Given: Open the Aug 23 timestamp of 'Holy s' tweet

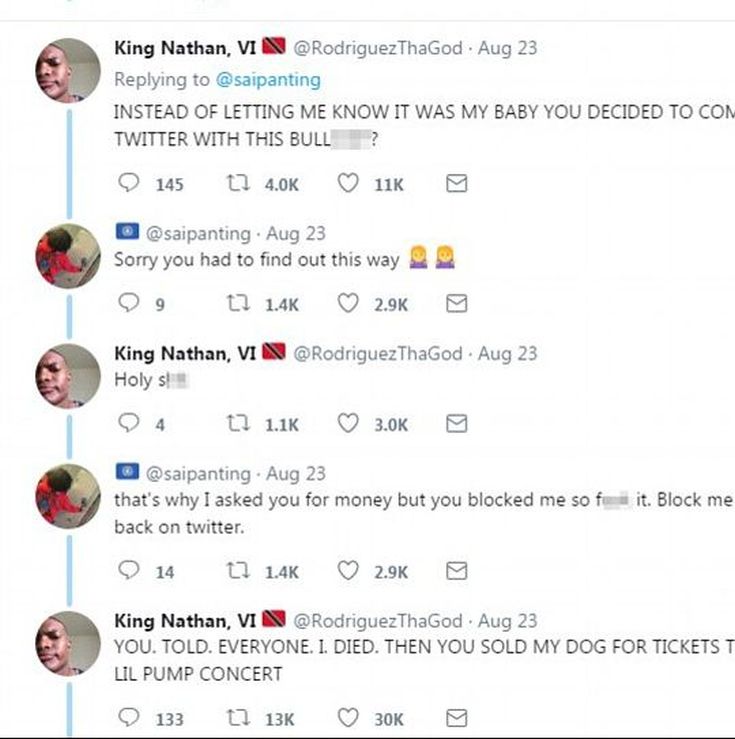Looking at the screenshot, I should [507, 353].
